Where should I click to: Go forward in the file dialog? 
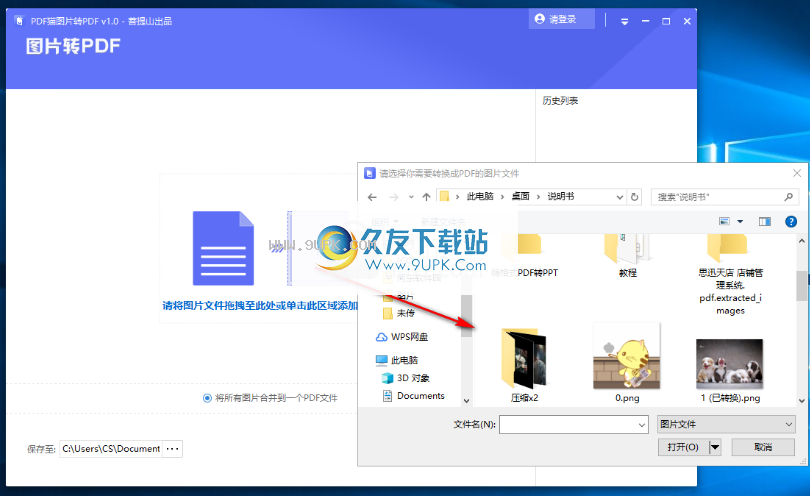[x=394, y=197]
